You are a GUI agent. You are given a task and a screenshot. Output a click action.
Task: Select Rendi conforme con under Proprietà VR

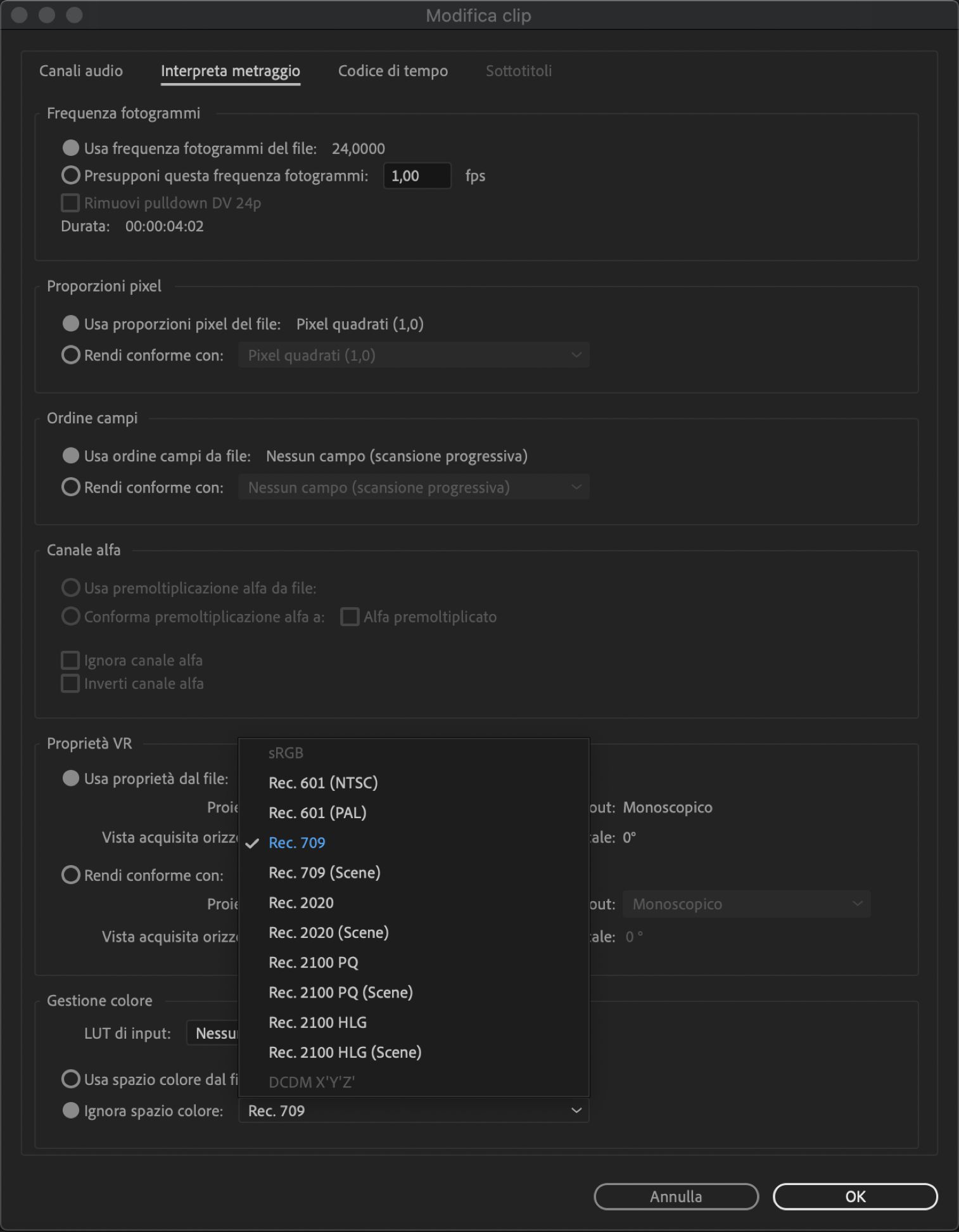tap(71, 875)
